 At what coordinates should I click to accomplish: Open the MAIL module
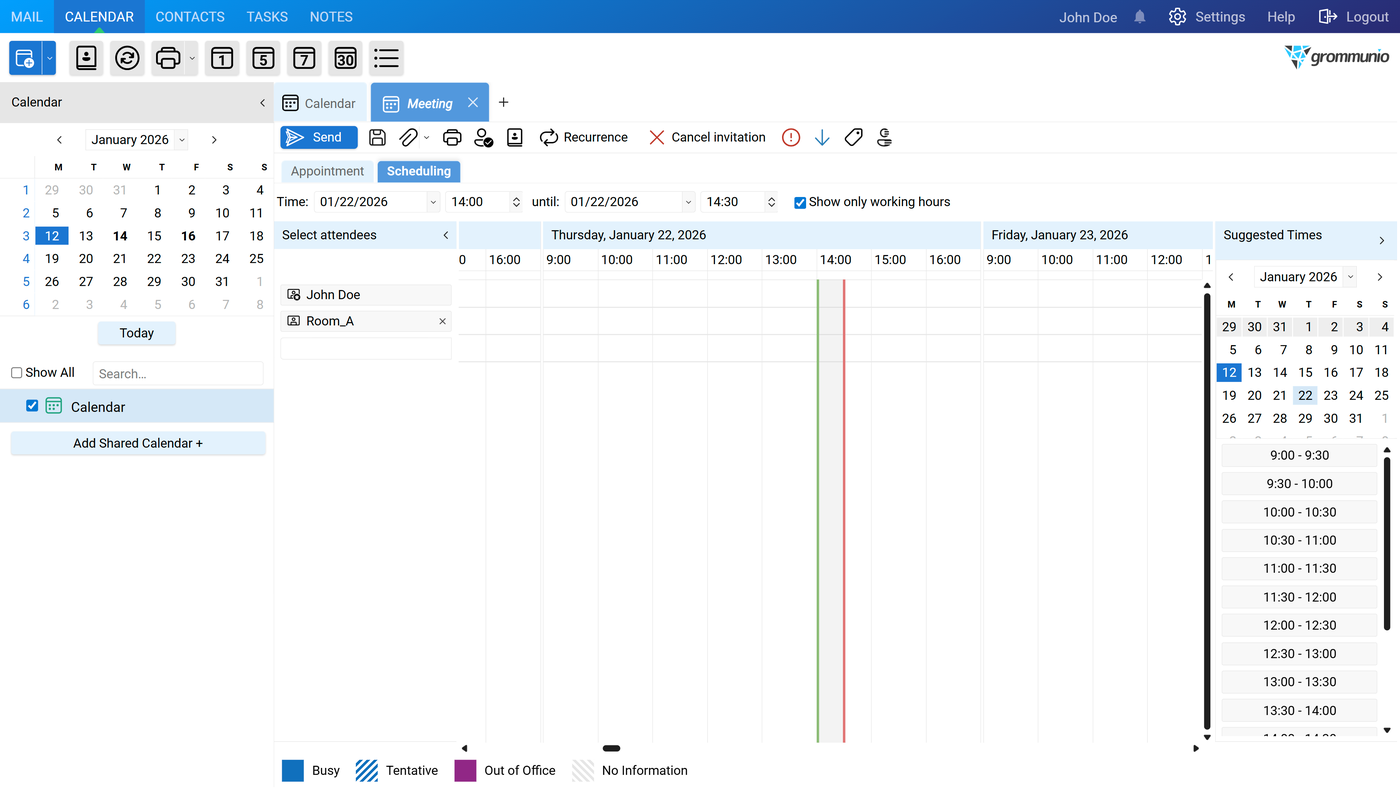click(27, 17)
